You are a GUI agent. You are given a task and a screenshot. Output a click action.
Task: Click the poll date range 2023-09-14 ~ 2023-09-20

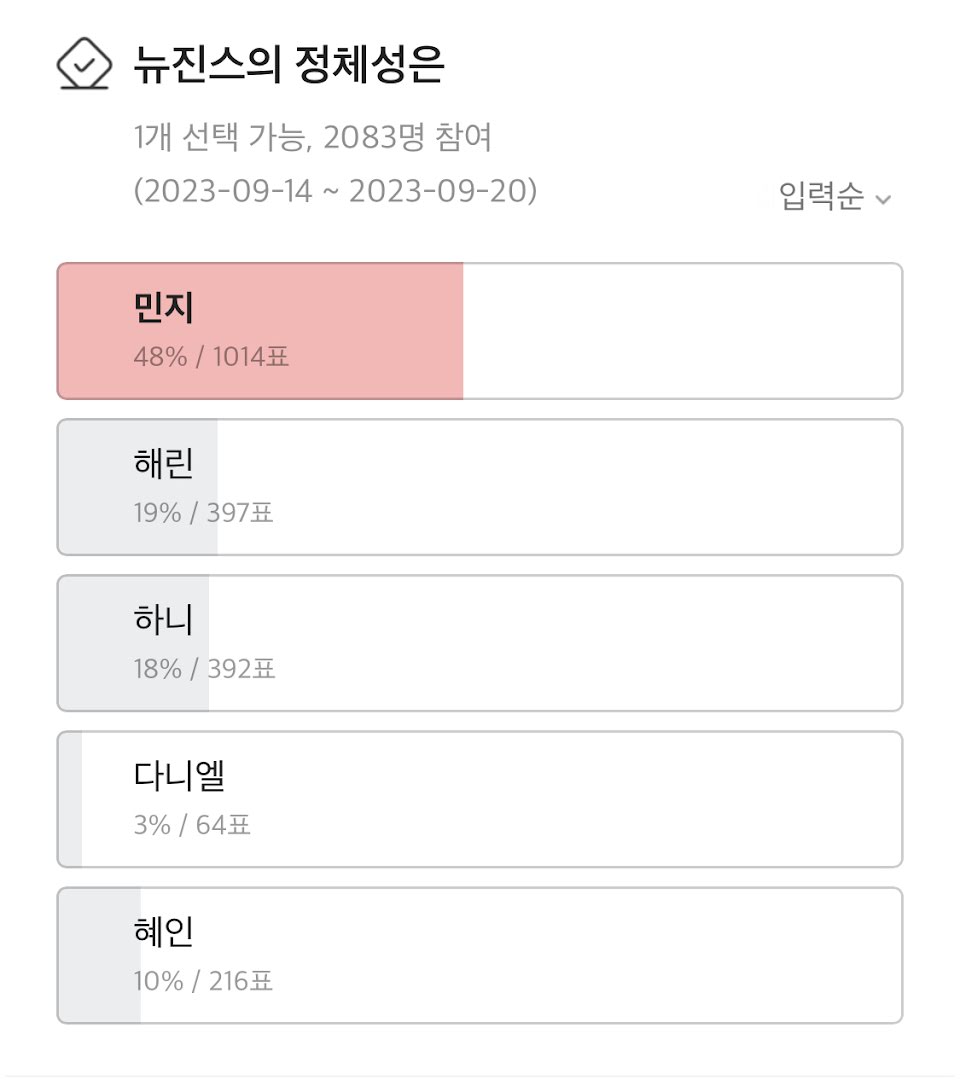[x=335, y=191]
